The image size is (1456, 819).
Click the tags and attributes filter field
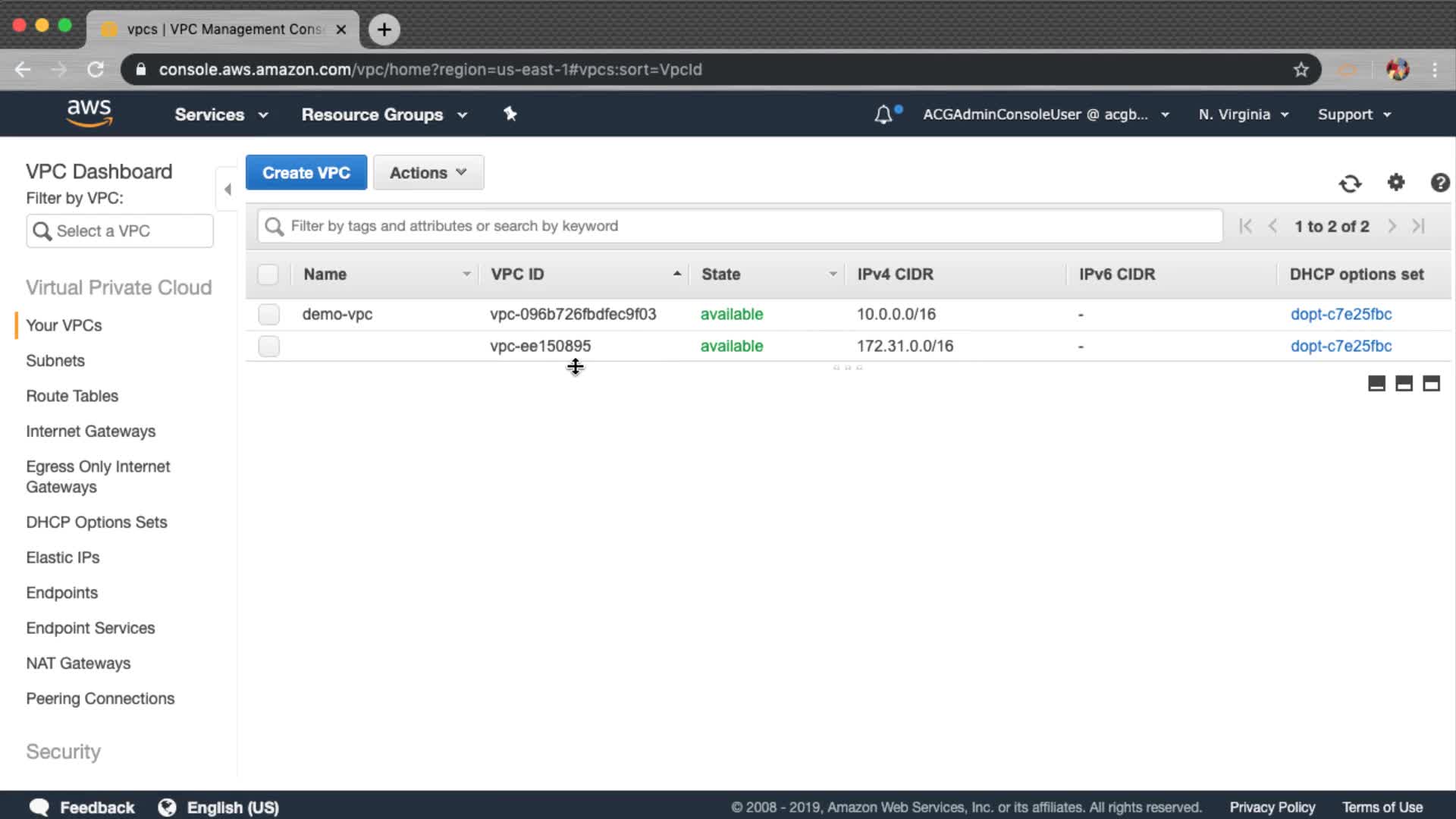pos(739,226)
